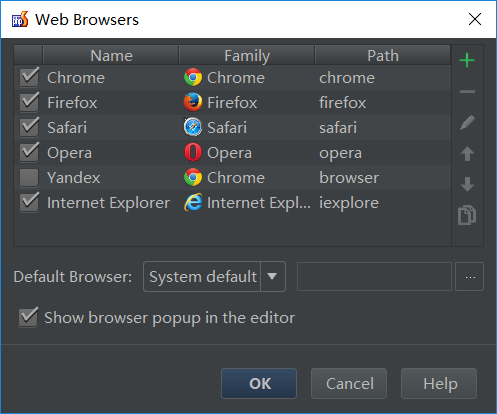The width and height of the screenshot is (497, 414).
Task: Select the Yandex name cell
Action: tap(111, 177)
